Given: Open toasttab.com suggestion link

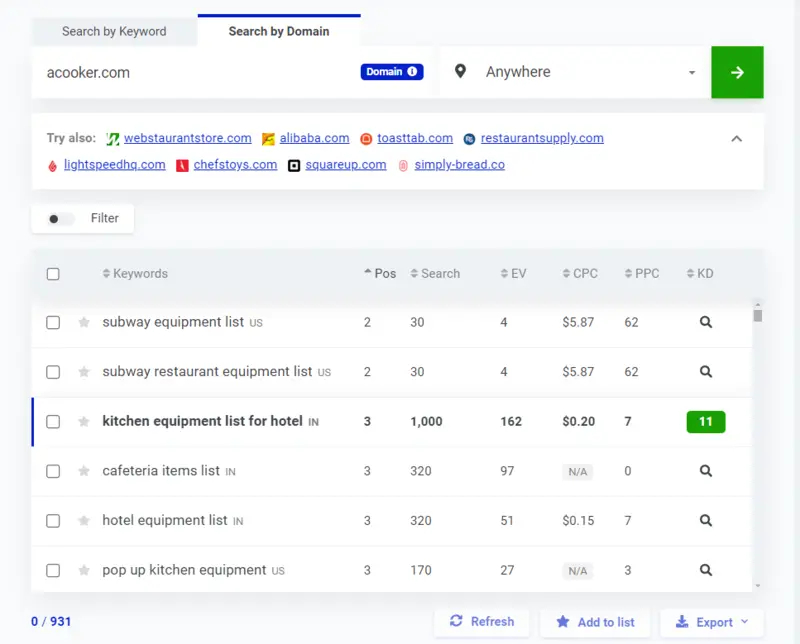Looking at the screenshot, I should 415,138.
